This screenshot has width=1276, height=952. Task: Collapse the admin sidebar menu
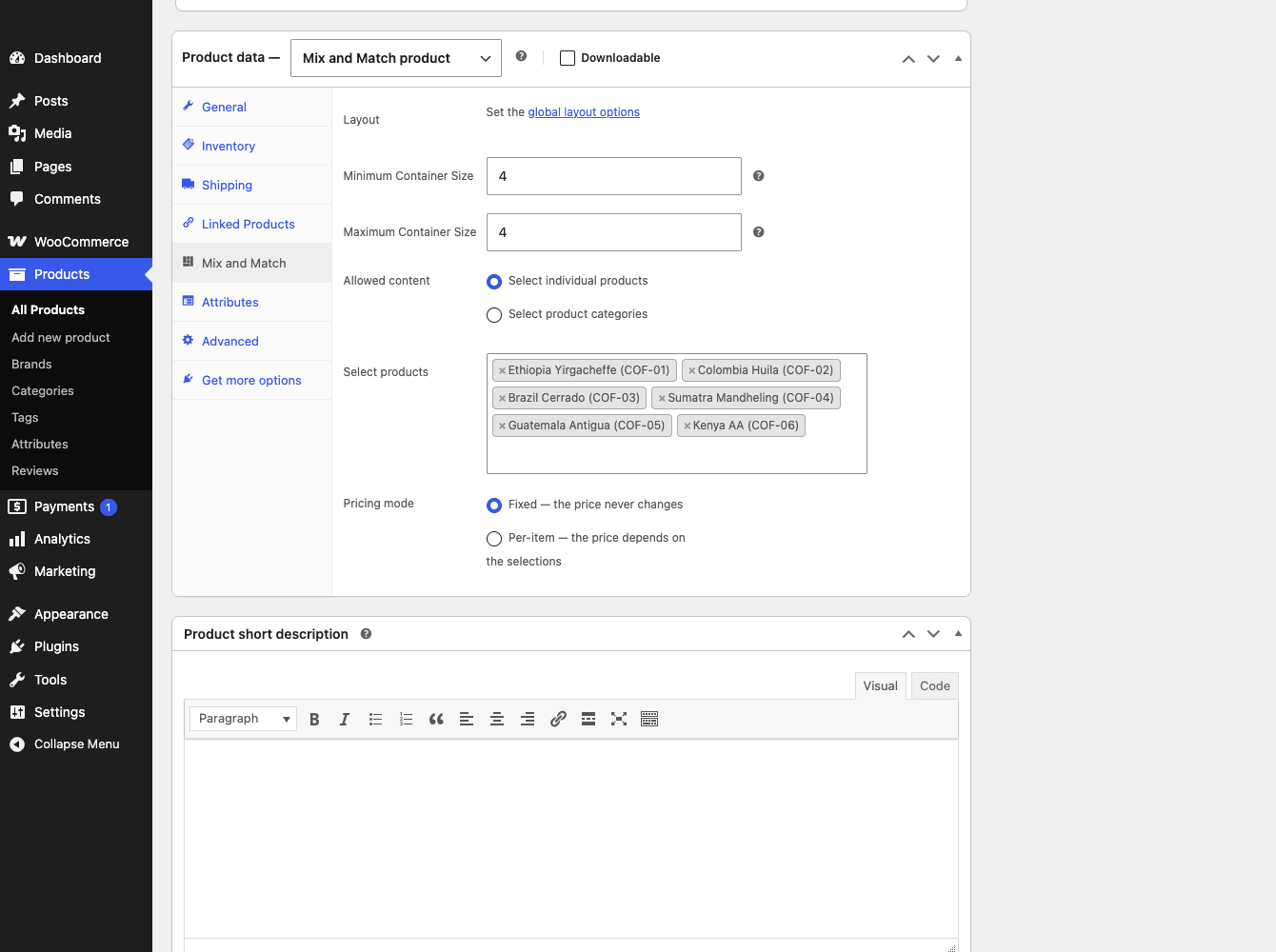pyautogui.click(x=76, y=744)
